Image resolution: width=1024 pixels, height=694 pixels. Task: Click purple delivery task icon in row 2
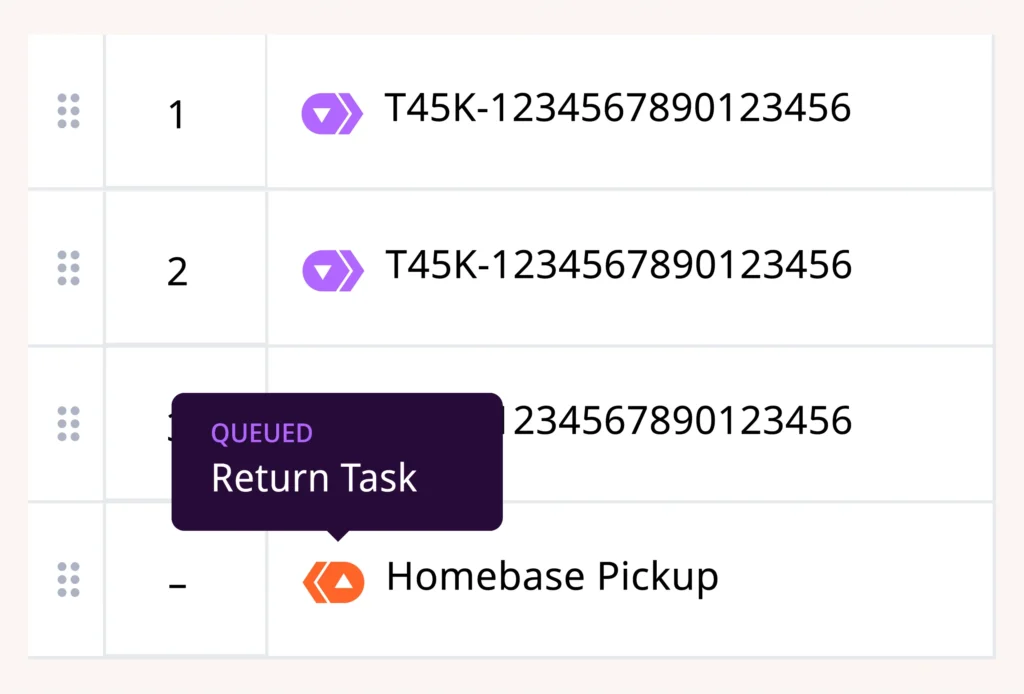click(x=332, y=270)
